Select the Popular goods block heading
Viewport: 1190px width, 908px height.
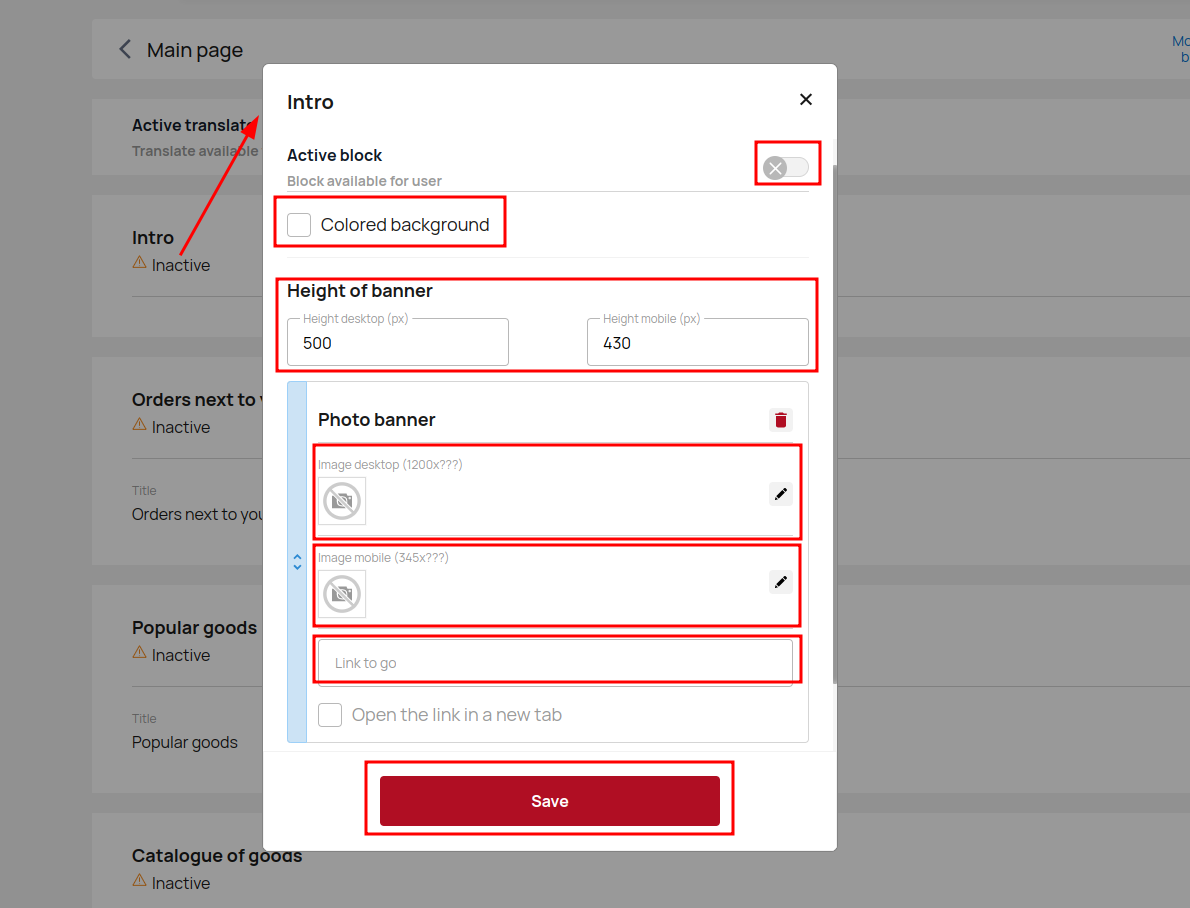coord(194,628)
